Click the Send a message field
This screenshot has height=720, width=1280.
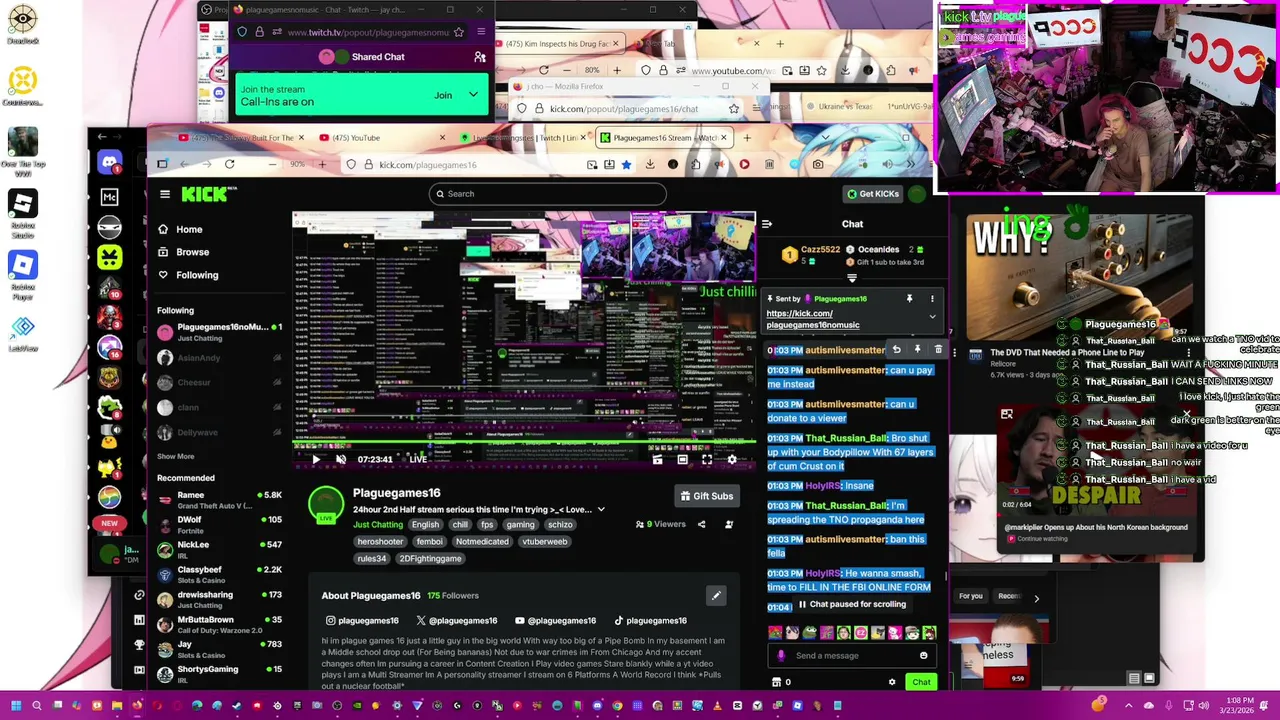851,656
